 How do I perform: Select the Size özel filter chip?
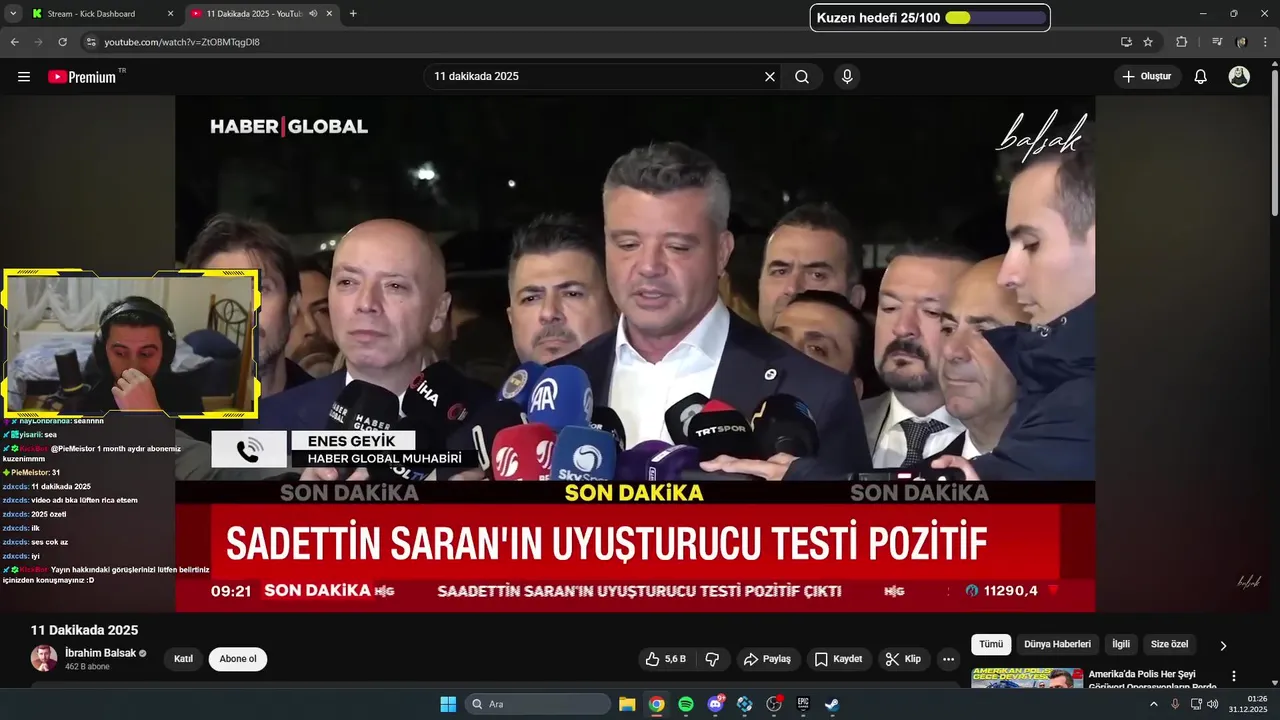1169,645
